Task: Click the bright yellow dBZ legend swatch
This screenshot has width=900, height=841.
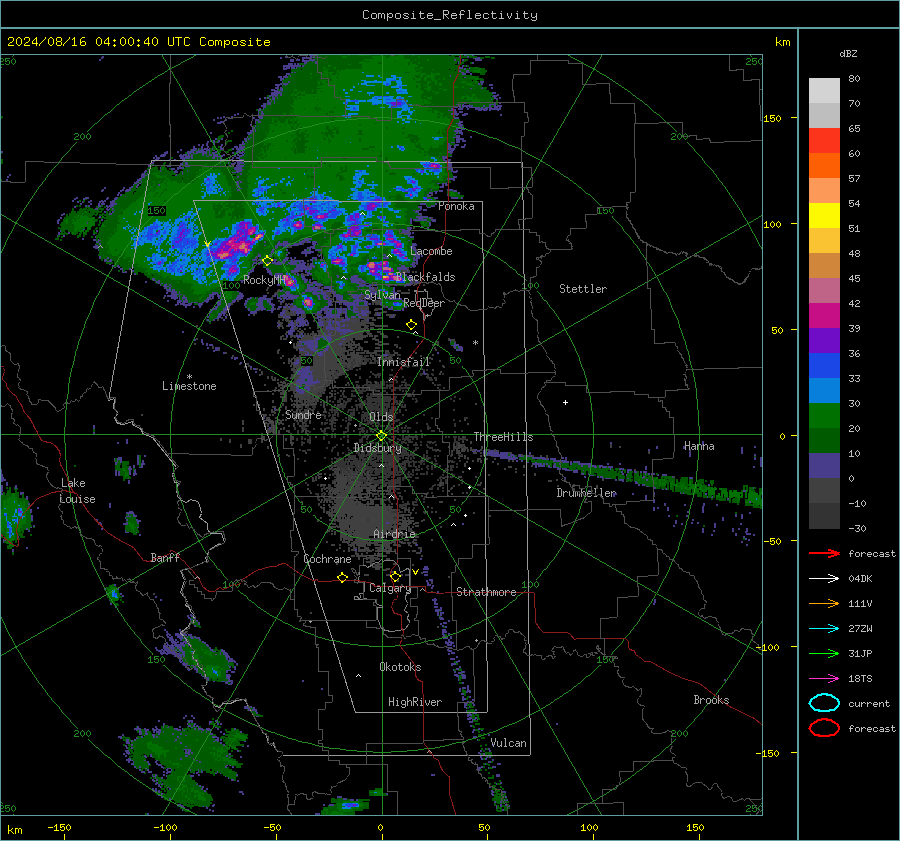Action: (x=824, y=216)
